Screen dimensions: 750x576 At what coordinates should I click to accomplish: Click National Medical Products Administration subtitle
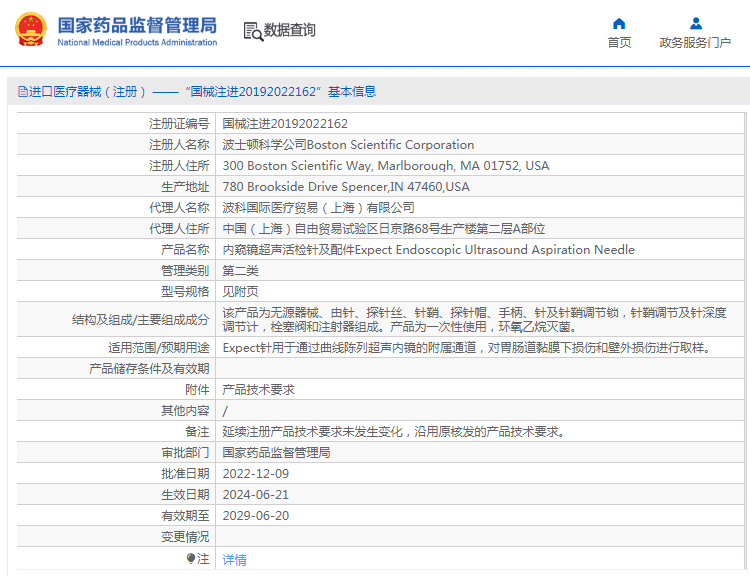pyautogui.click(x=137, y=42)
